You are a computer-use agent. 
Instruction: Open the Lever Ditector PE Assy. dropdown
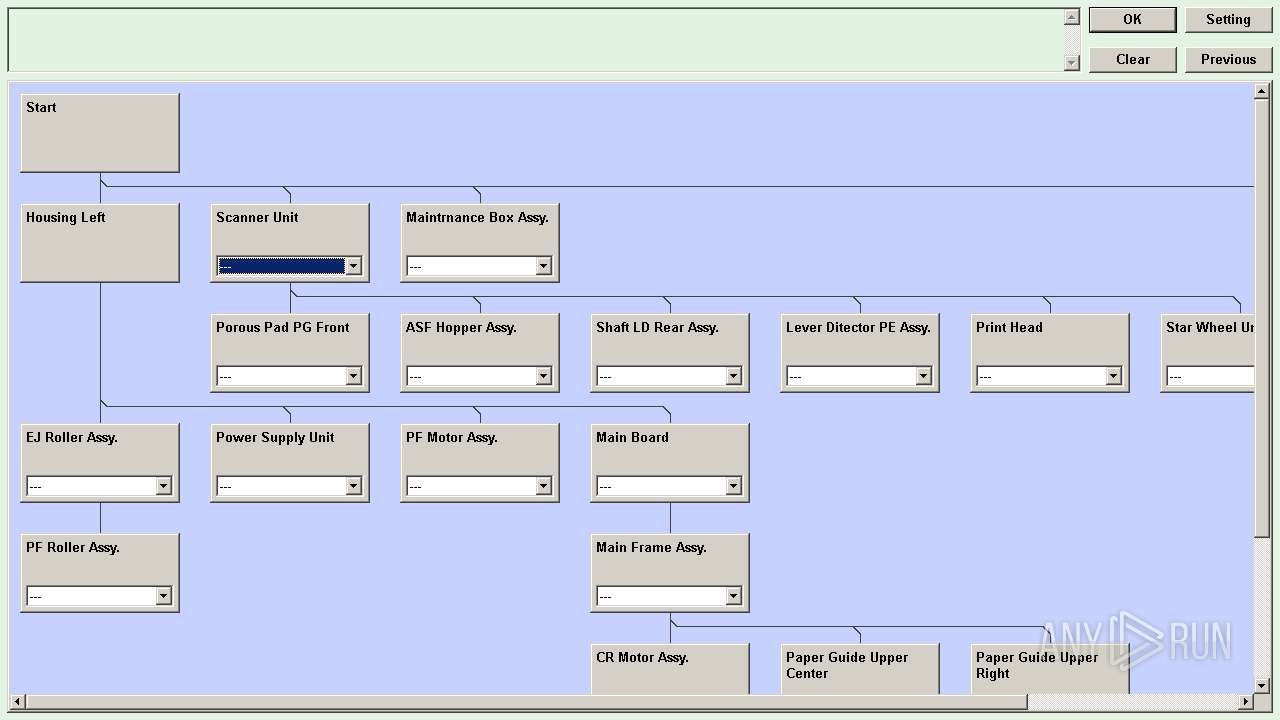point(923,376)
